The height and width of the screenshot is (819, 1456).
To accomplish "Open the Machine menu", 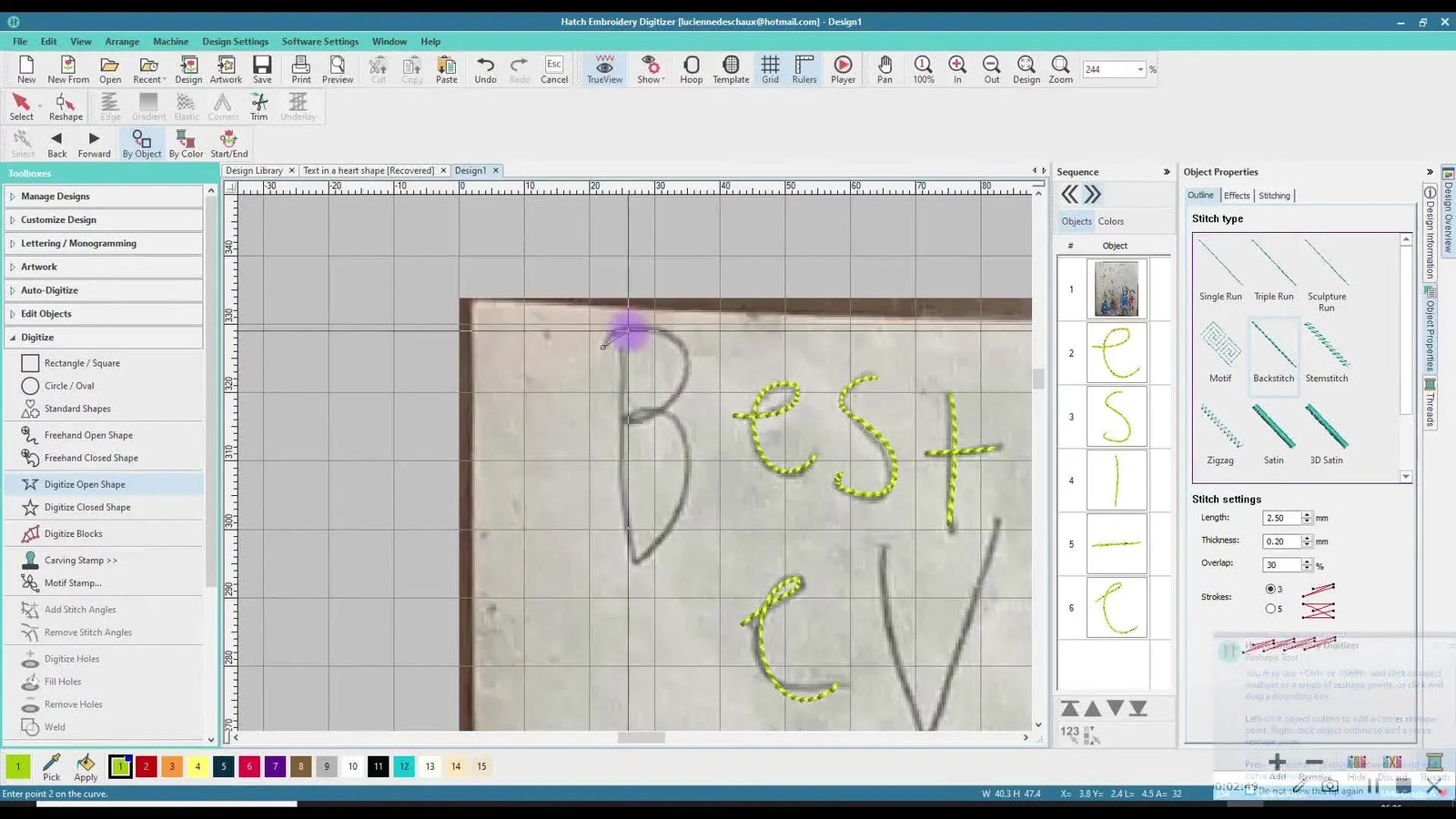I will 170,41.
